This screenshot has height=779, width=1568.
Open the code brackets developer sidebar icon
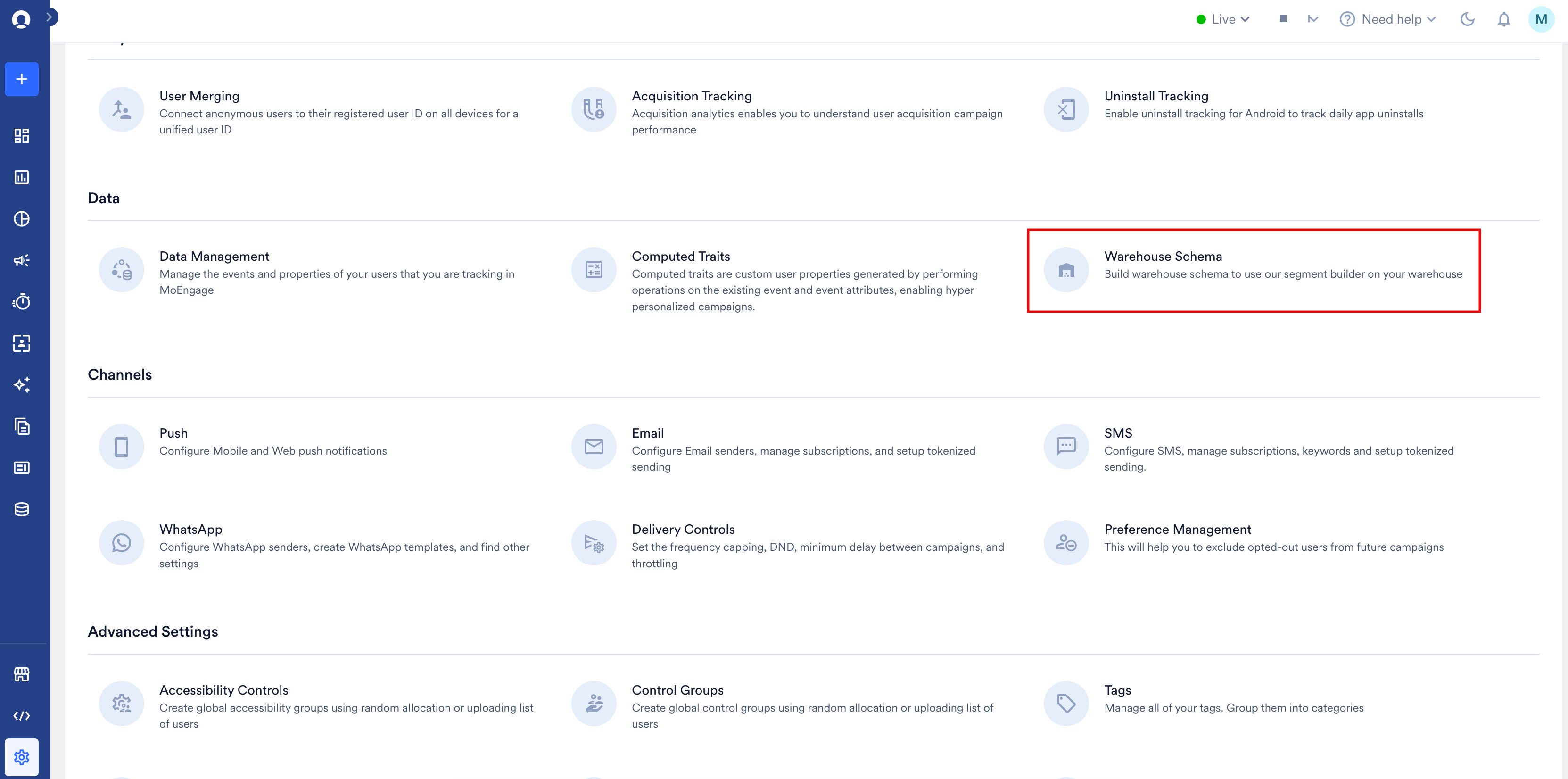click(x=21, y=716)
